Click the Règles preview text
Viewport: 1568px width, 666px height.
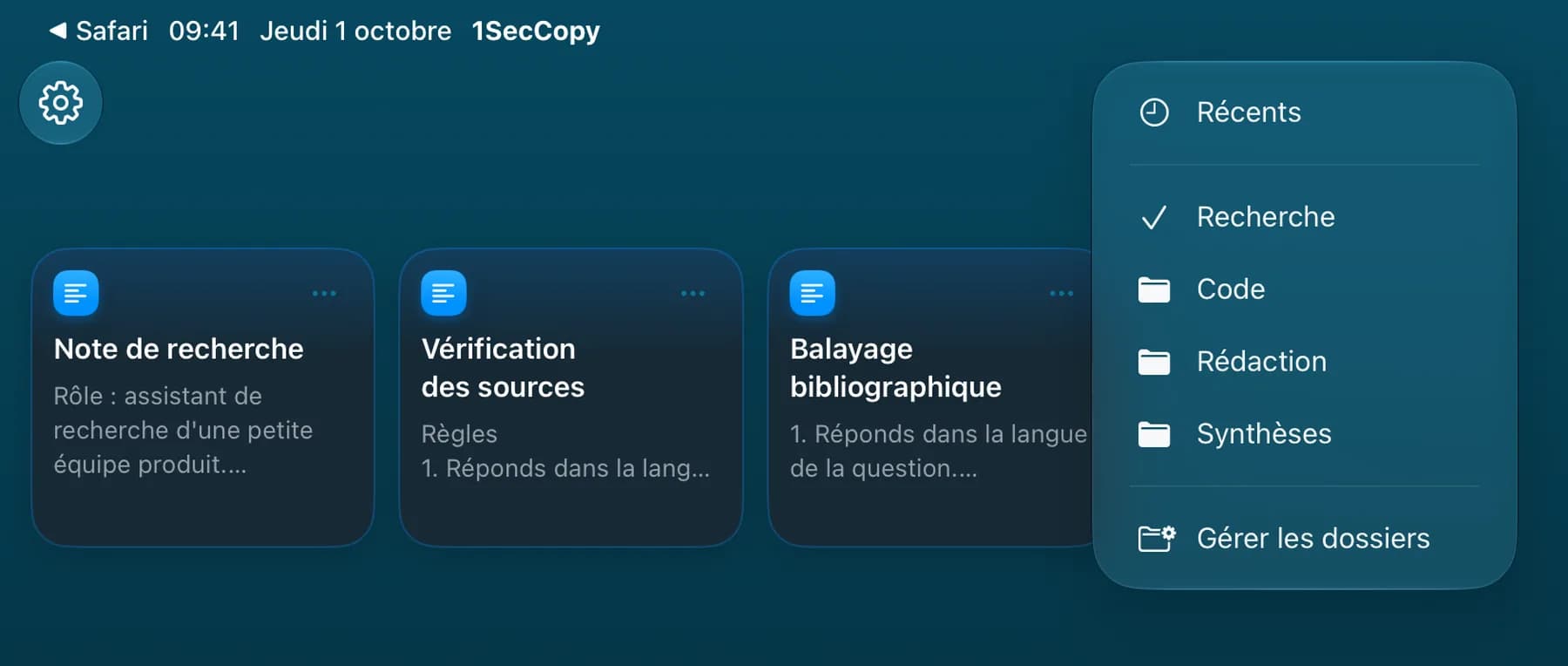459,434
